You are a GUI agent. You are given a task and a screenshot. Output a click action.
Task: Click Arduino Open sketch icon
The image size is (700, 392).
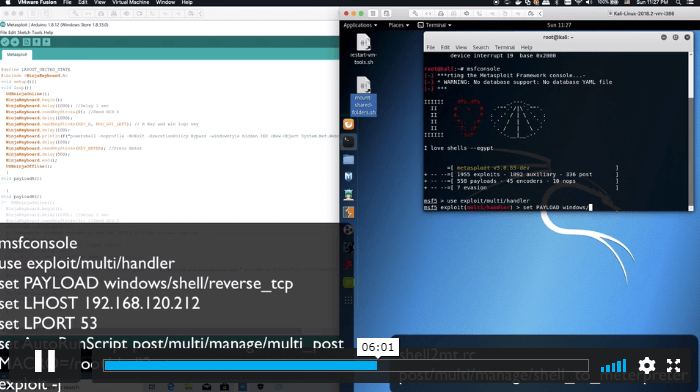click(x=36, y=42)
